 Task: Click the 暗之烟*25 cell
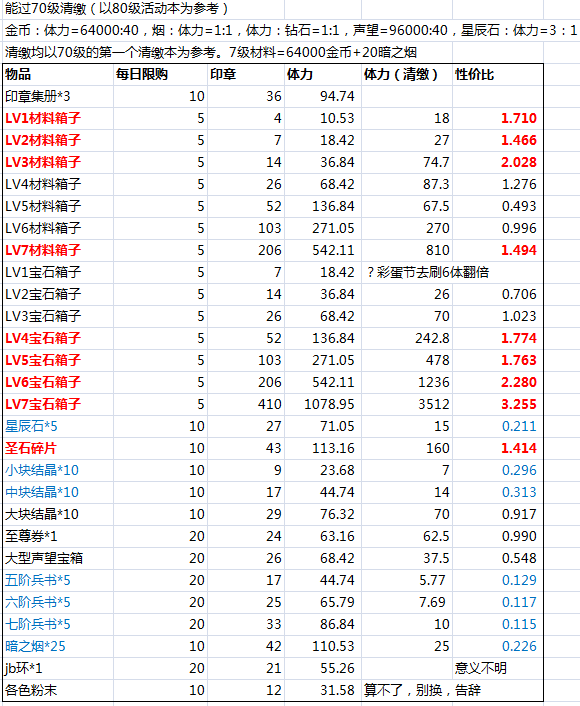click(58, 647)
